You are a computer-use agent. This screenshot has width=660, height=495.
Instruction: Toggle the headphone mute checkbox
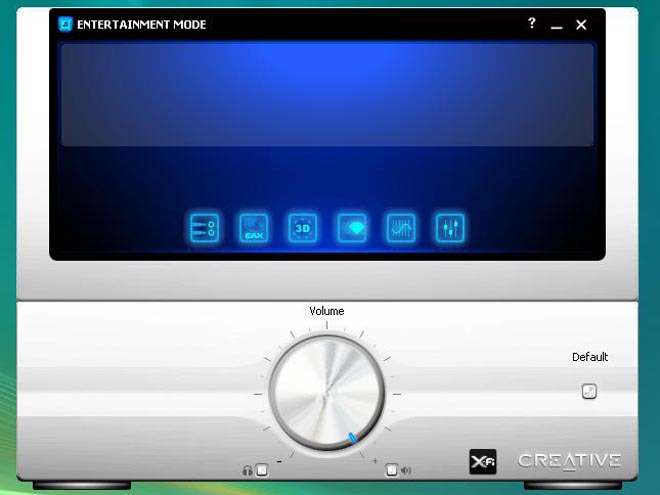(262, 469)
